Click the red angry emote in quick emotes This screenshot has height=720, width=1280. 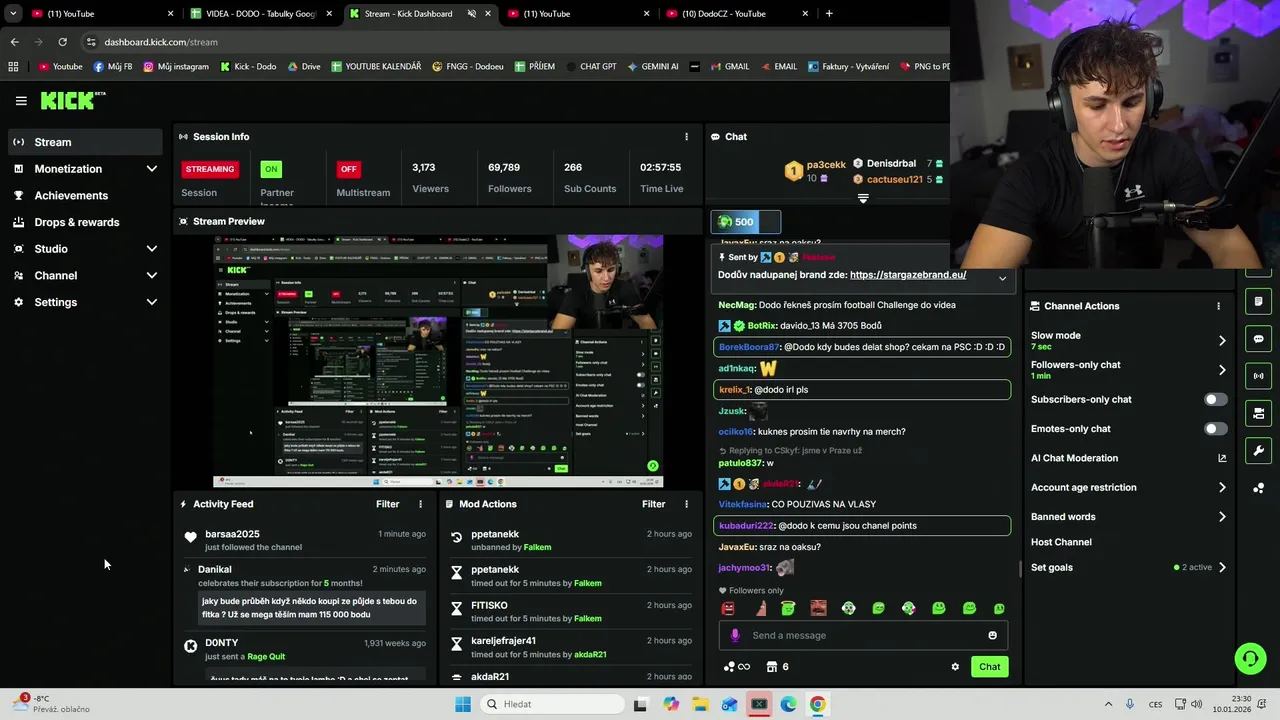click(x=728, y=608)
